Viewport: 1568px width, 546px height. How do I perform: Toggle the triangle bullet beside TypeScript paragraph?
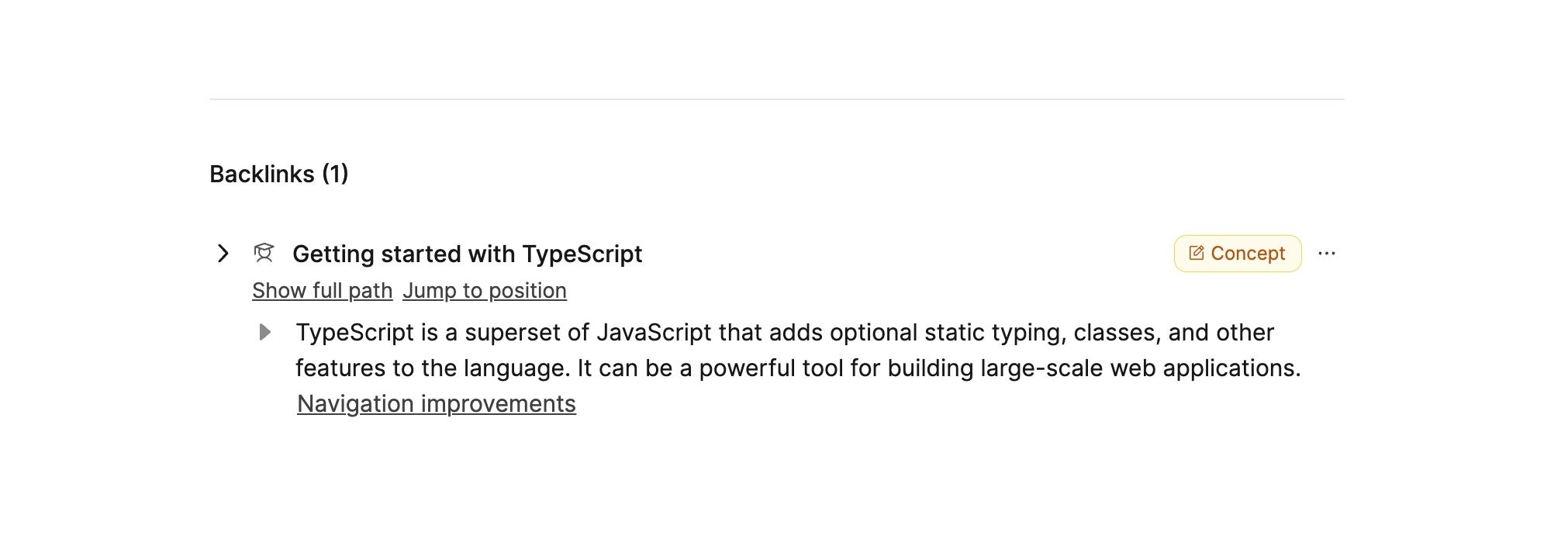point(264,333)
